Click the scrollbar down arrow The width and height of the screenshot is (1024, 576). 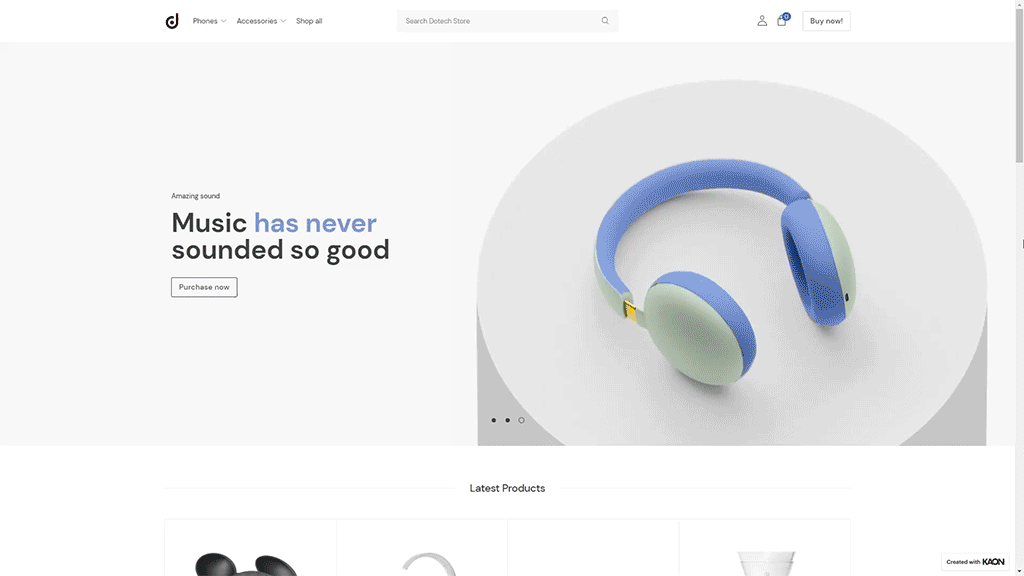[1019, 571]
